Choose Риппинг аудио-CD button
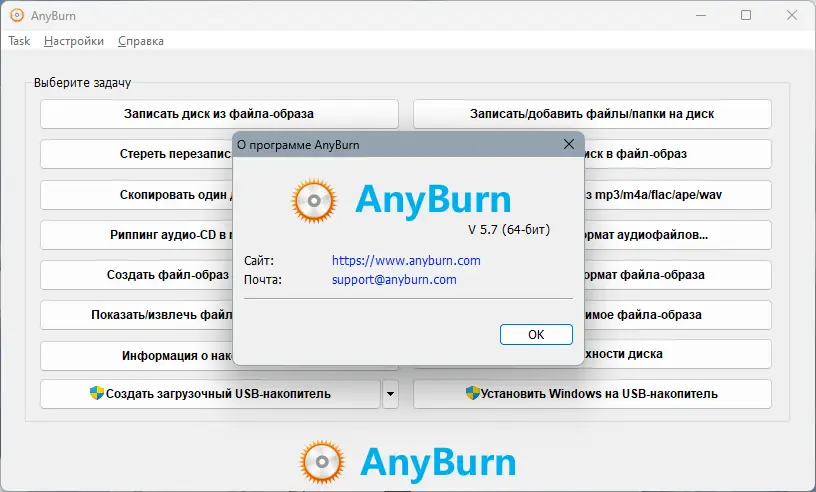Viewport: 816px width, 492px height. pos(136,235)
